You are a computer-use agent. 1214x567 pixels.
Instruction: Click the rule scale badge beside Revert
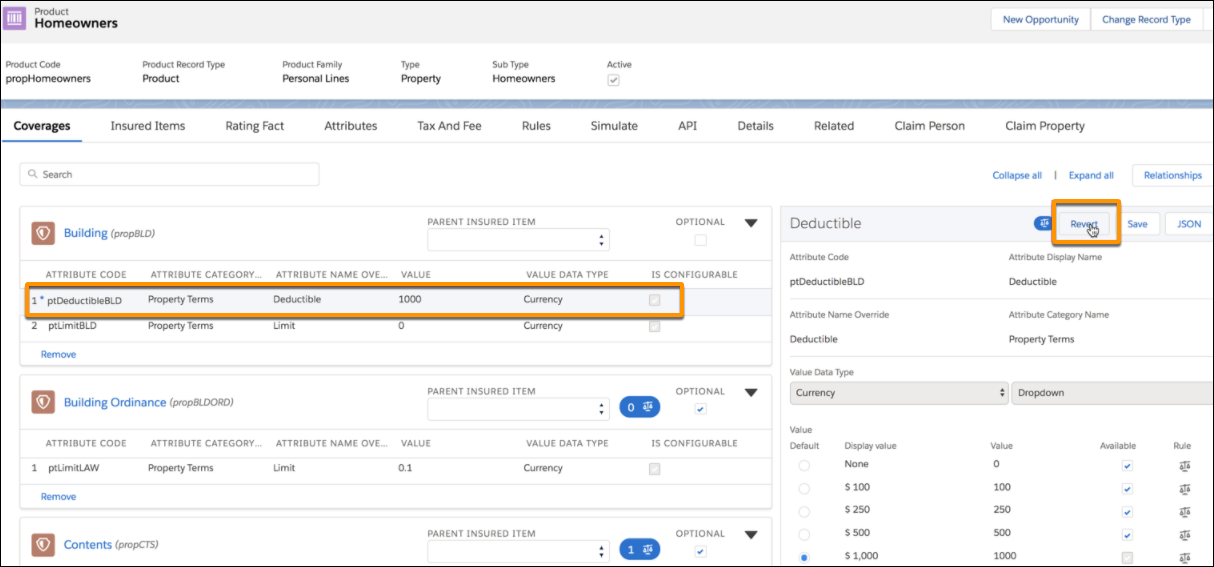point(1042,224)
